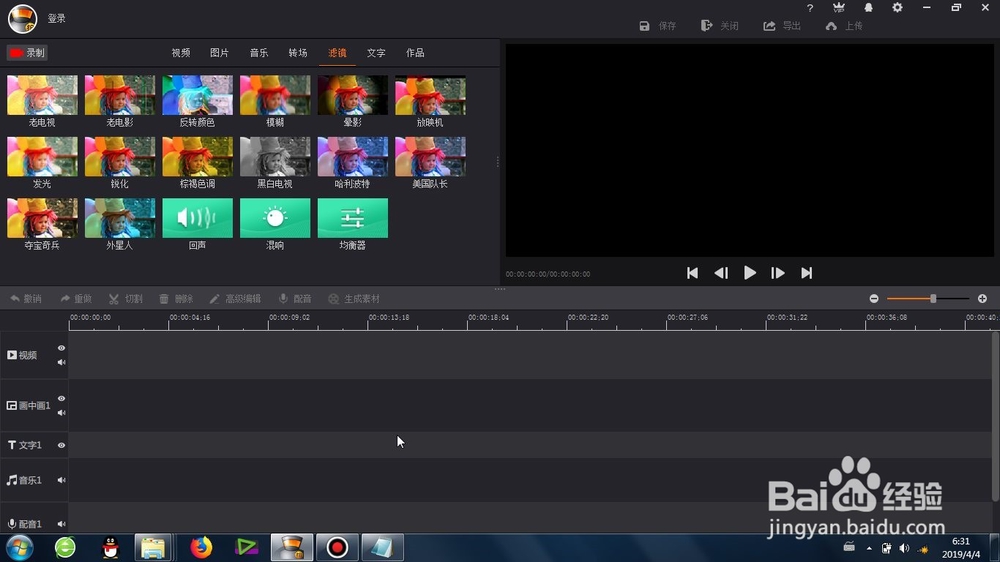
Task: Select the 放映机 filter
Action: [x=430, y=95]
